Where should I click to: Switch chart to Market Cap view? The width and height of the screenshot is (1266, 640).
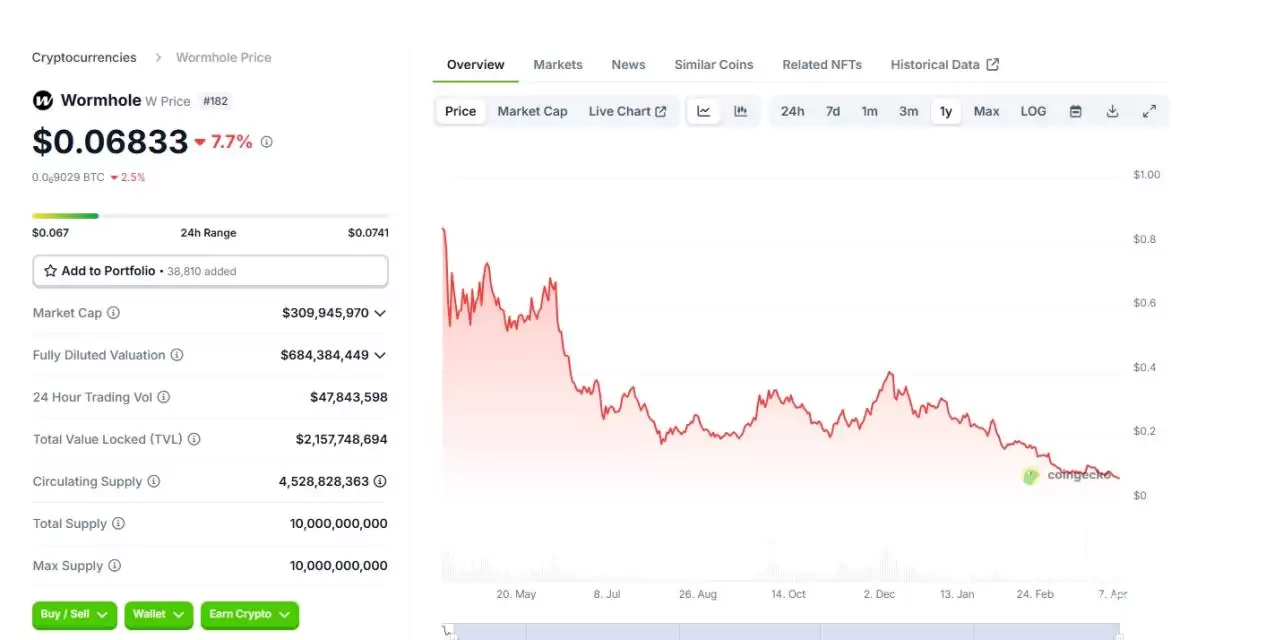point(532,111)
